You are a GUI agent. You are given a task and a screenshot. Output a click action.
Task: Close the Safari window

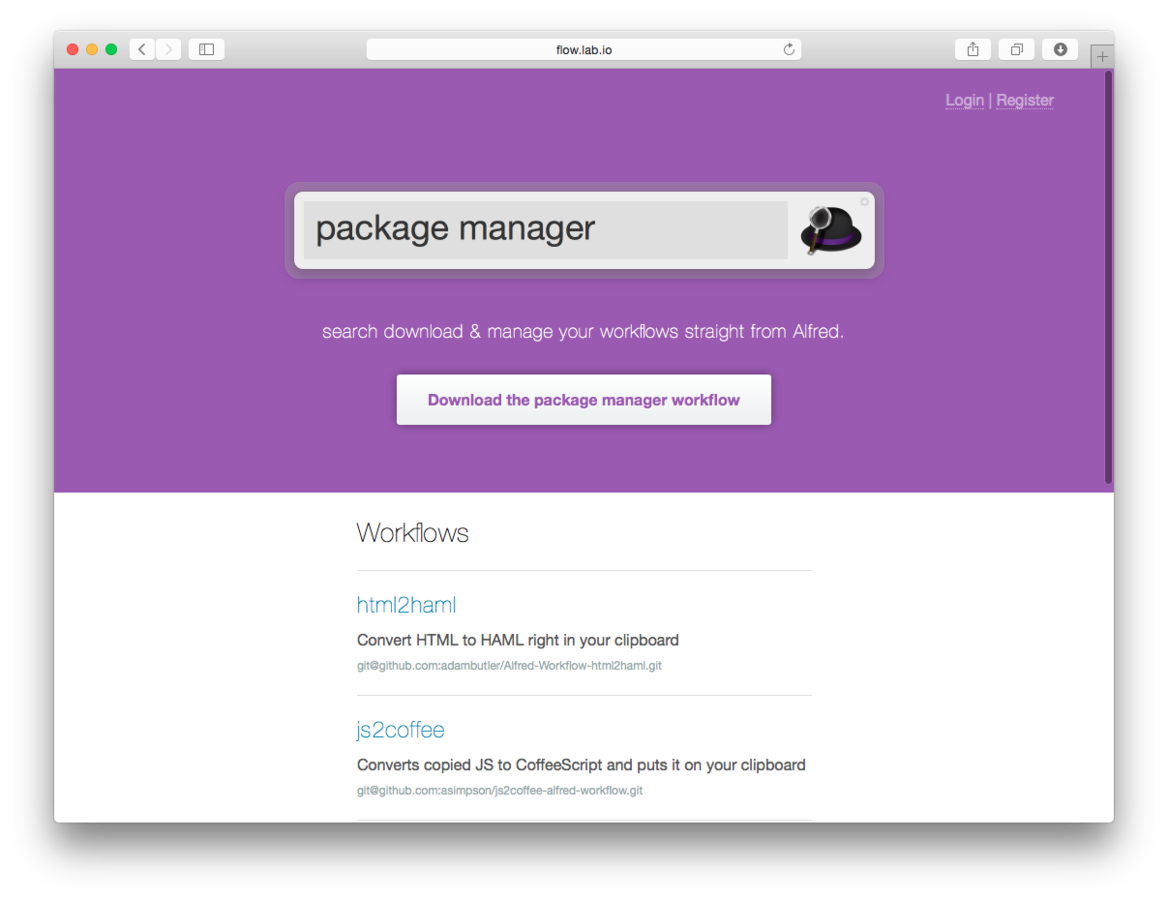tap(72, 49)
